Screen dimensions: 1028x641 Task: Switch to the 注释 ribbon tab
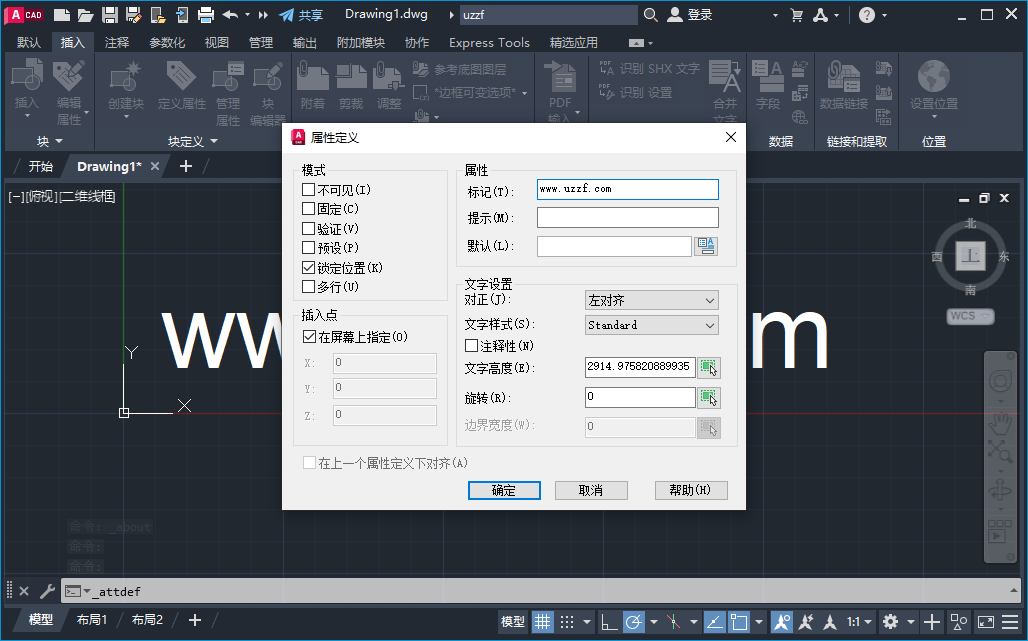pos(114,42)
